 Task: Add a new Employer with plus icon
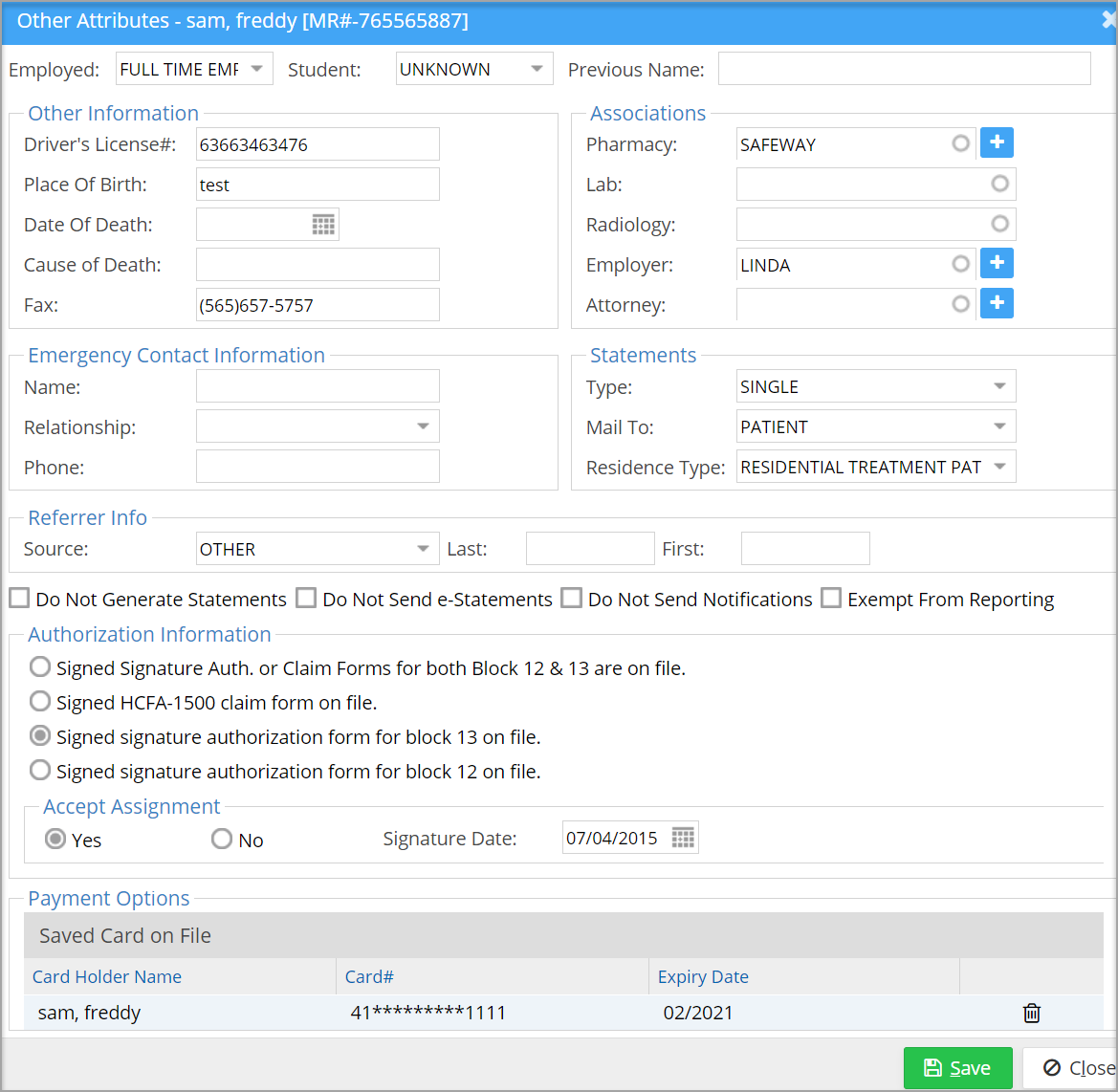point(997,263)
